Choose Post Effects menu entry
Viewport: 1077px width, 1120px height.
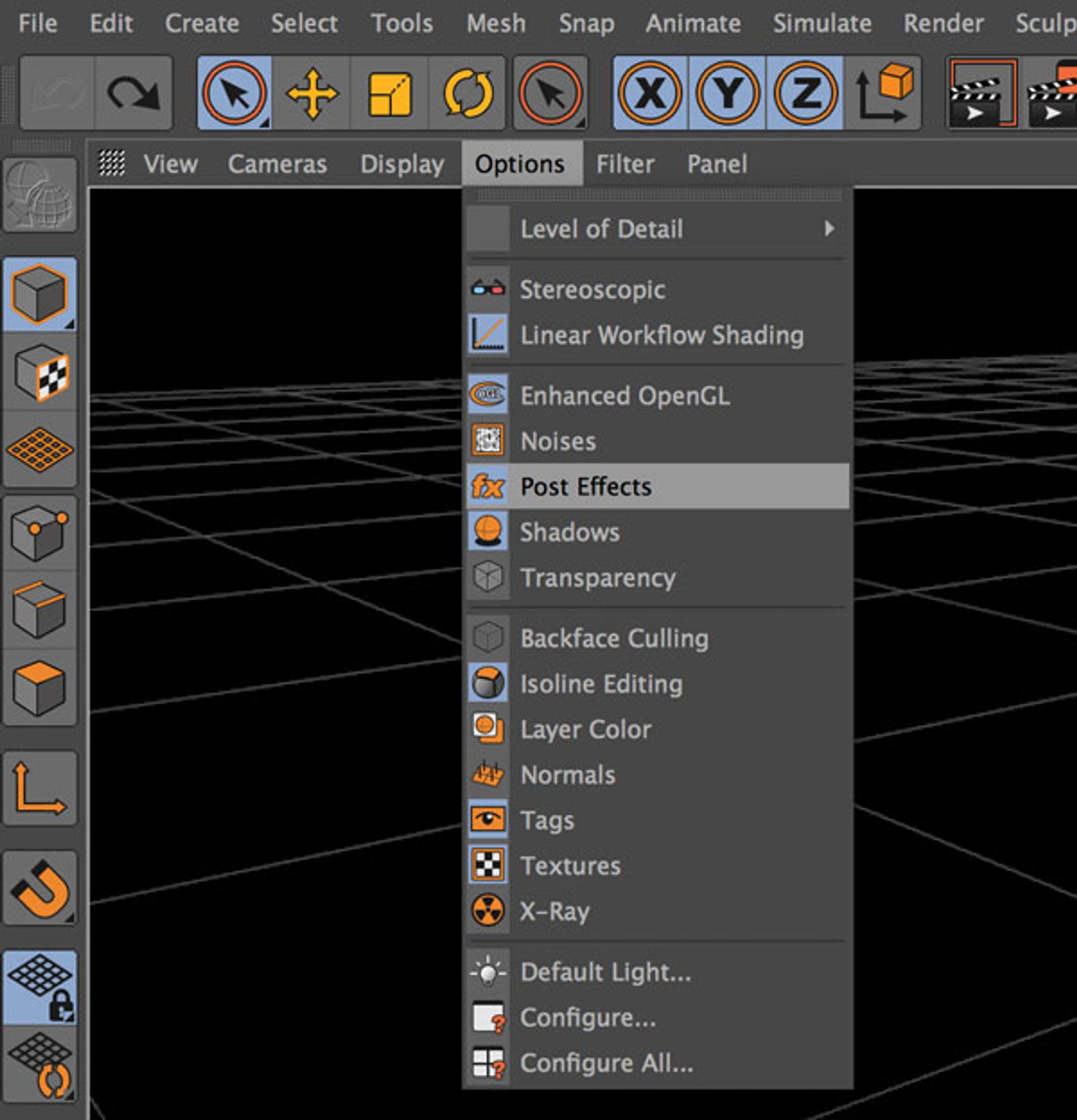[586, 487]
